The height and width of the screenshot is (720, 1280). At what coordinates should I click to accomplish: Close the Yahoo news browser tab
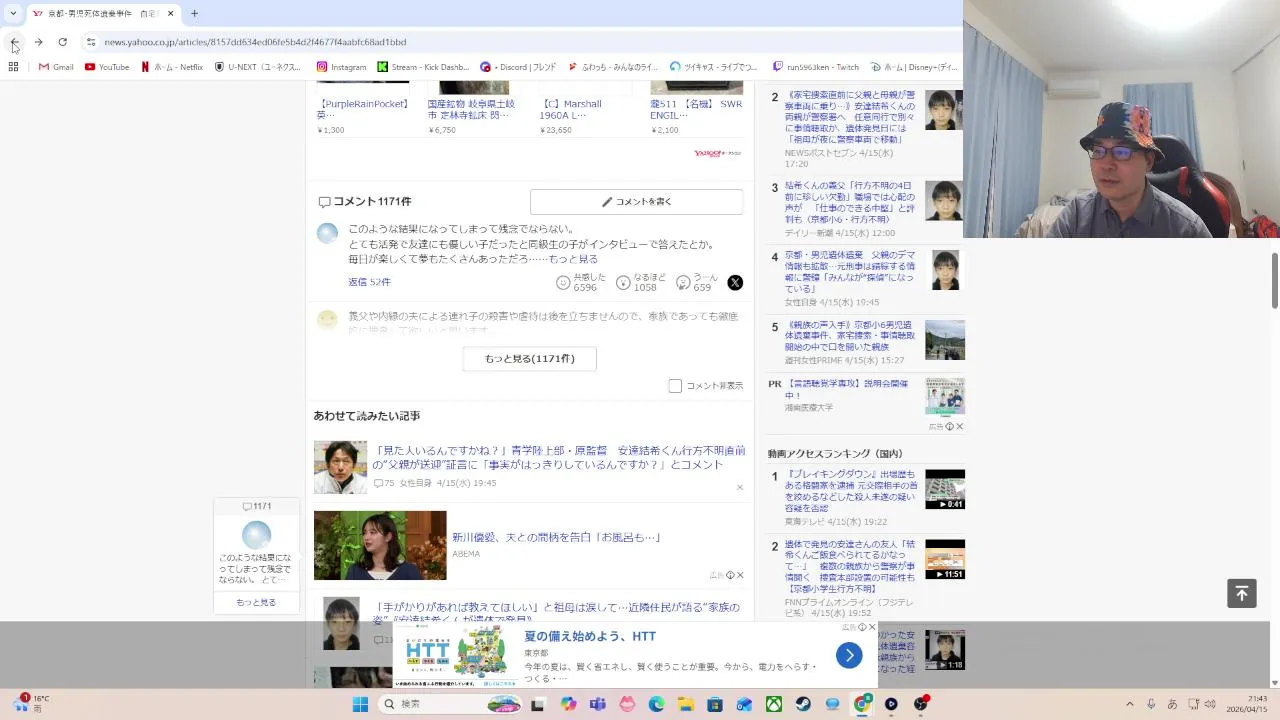[170, 13]
